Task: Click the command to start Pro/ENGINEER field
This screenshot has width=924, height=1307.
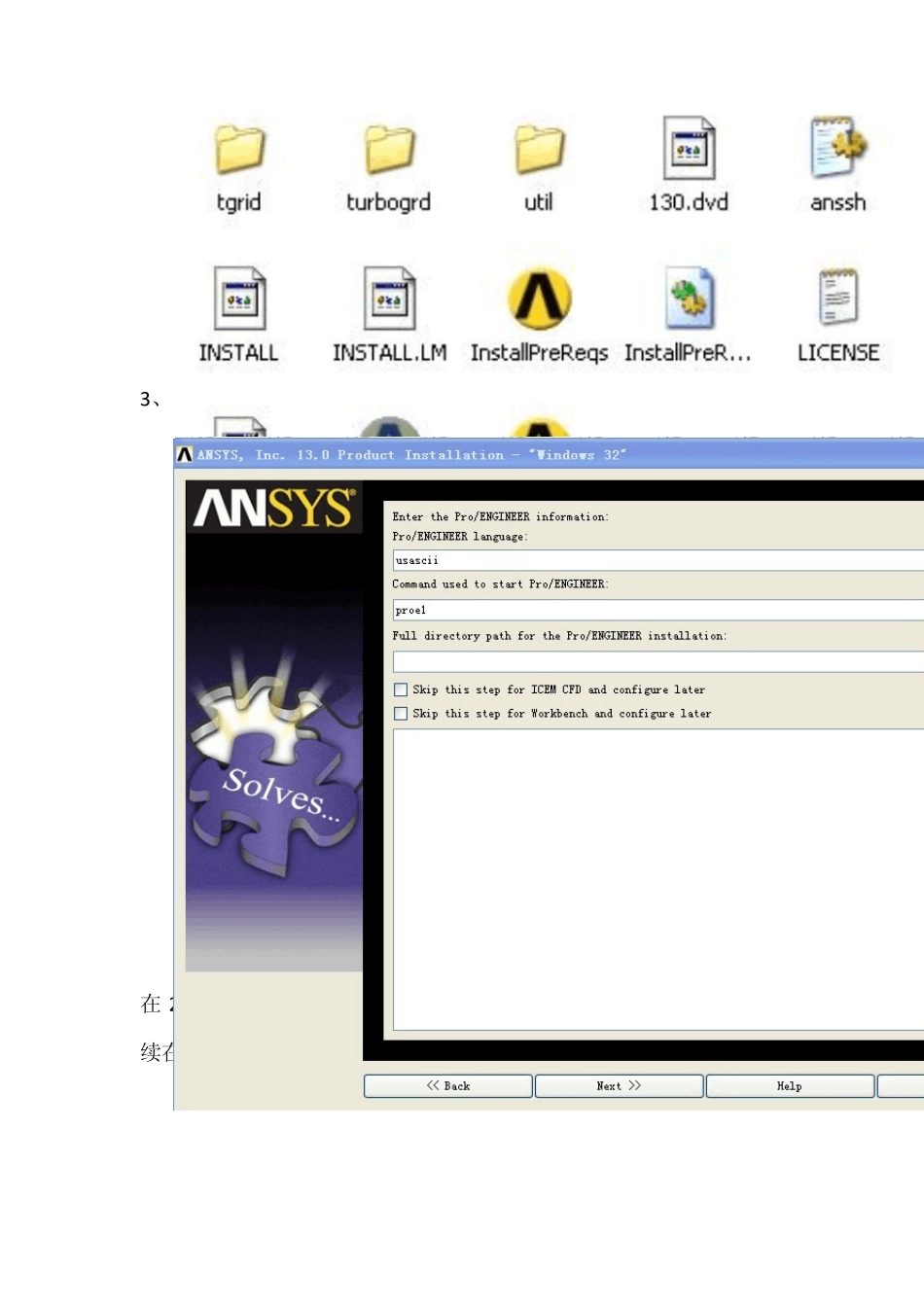Action: pyautogui.click(x=658, y=610)
